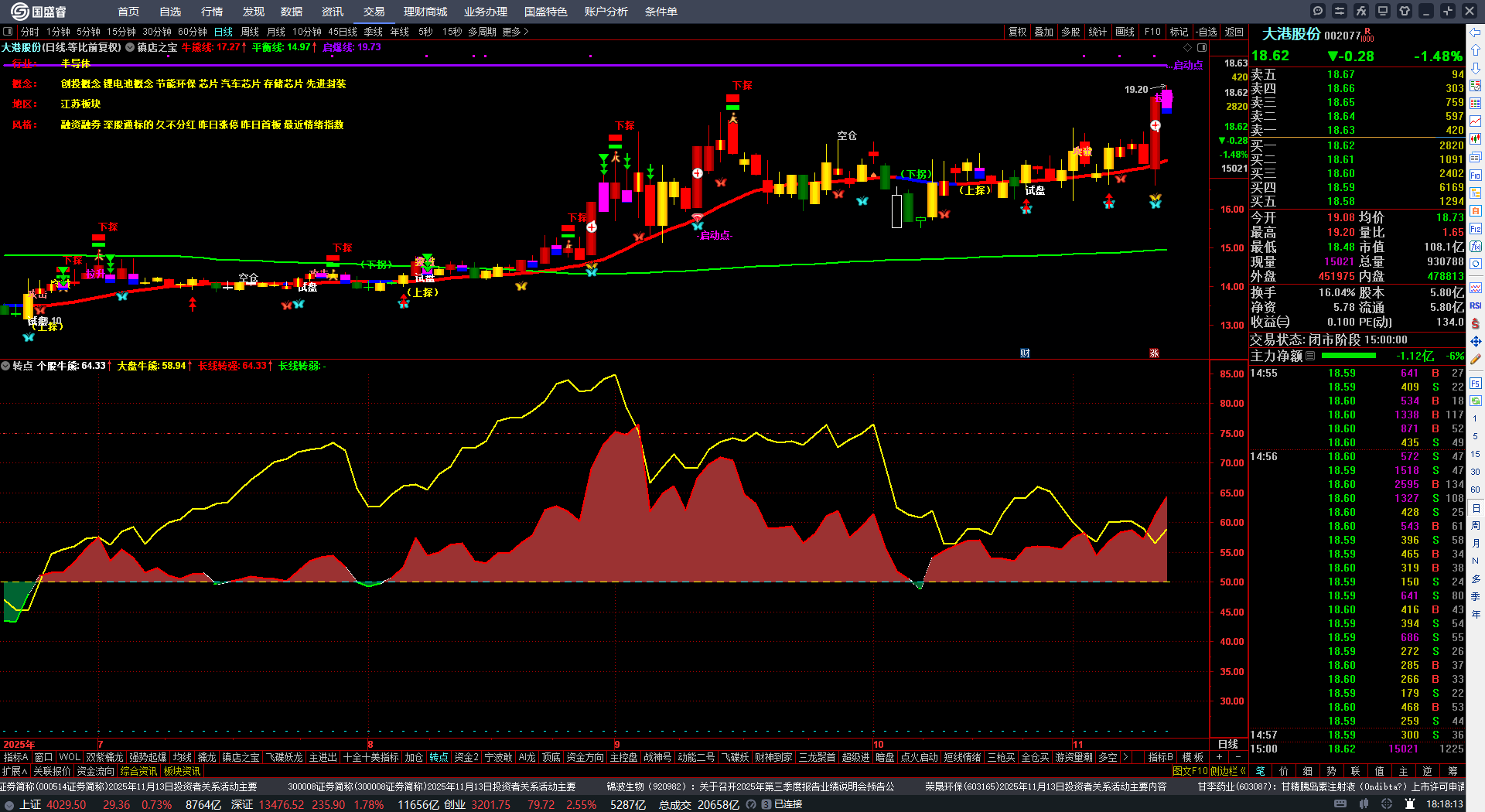
Task: Click the back arrow in right sidebar
Action: click(1476, 32)
